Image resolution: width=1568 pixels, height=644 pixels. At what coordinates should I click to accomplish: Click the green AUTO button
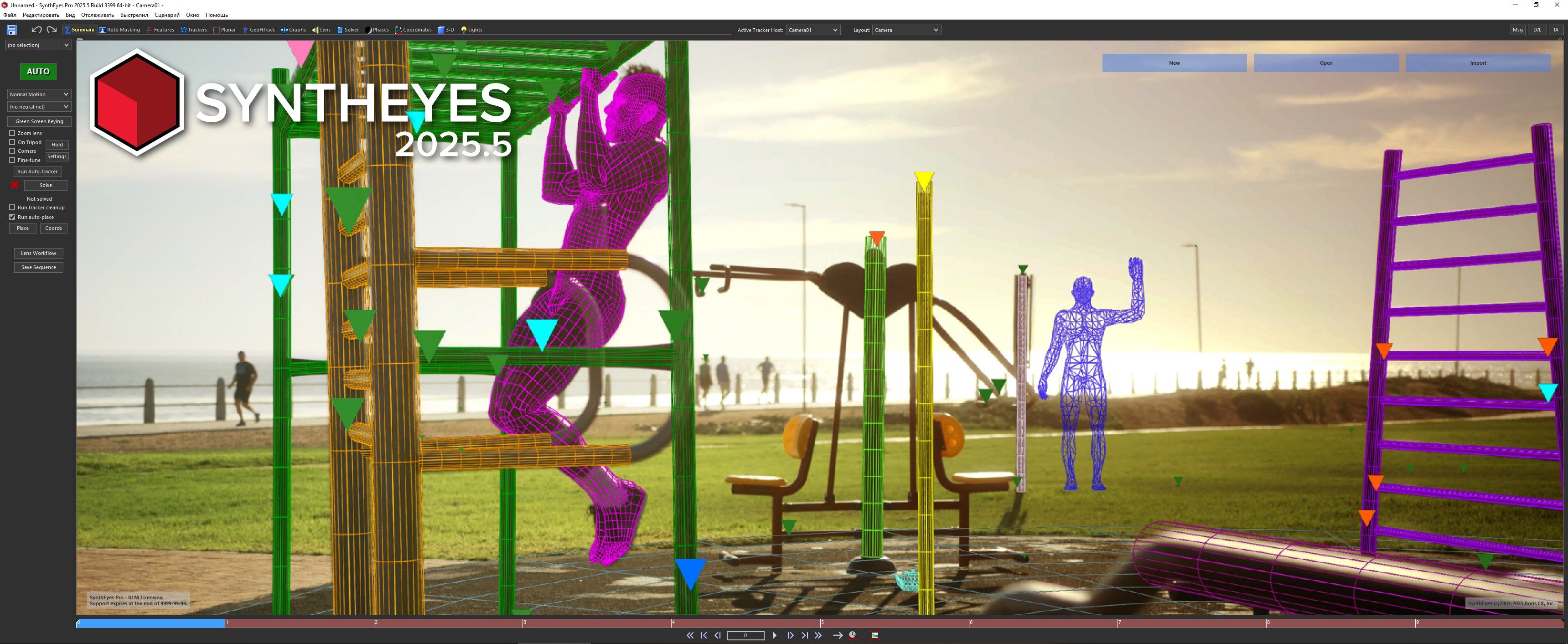[38, 71]
